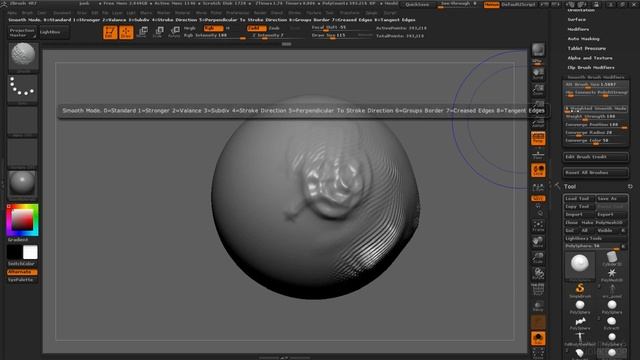The image size is (640, 360).
Task: Open the Preferences menu
Action: point(238,13)
